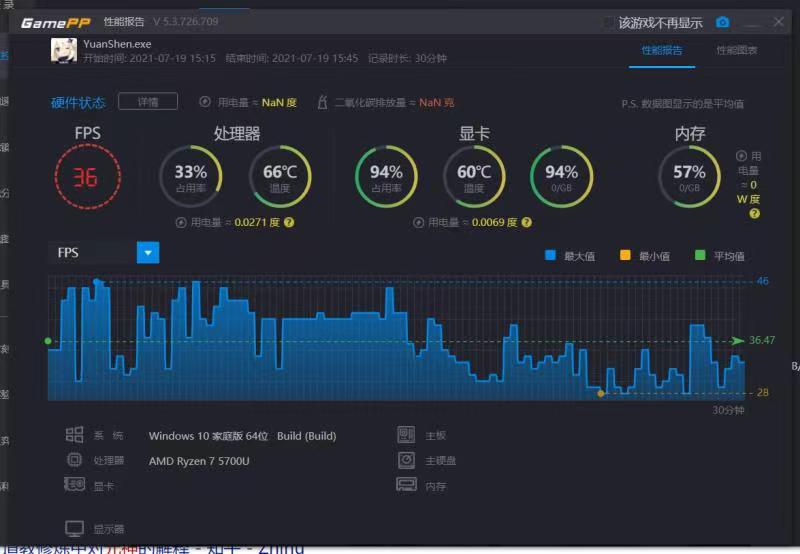Viewport: 800px width, 554px height.
Task: Click the hard disk icon in system info
Action: tap(406, 460)
